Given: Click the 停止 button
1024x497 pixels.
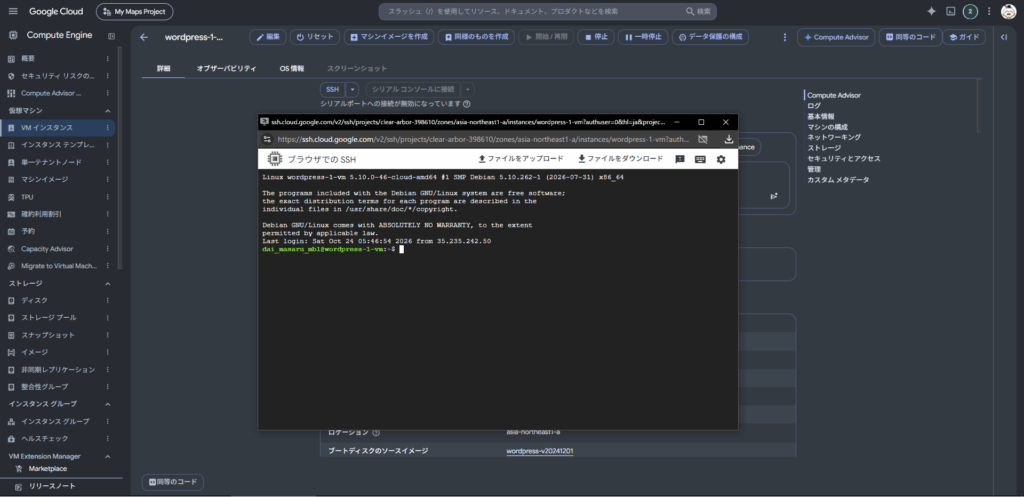Looking at the screenshot, I should [596, 37].
